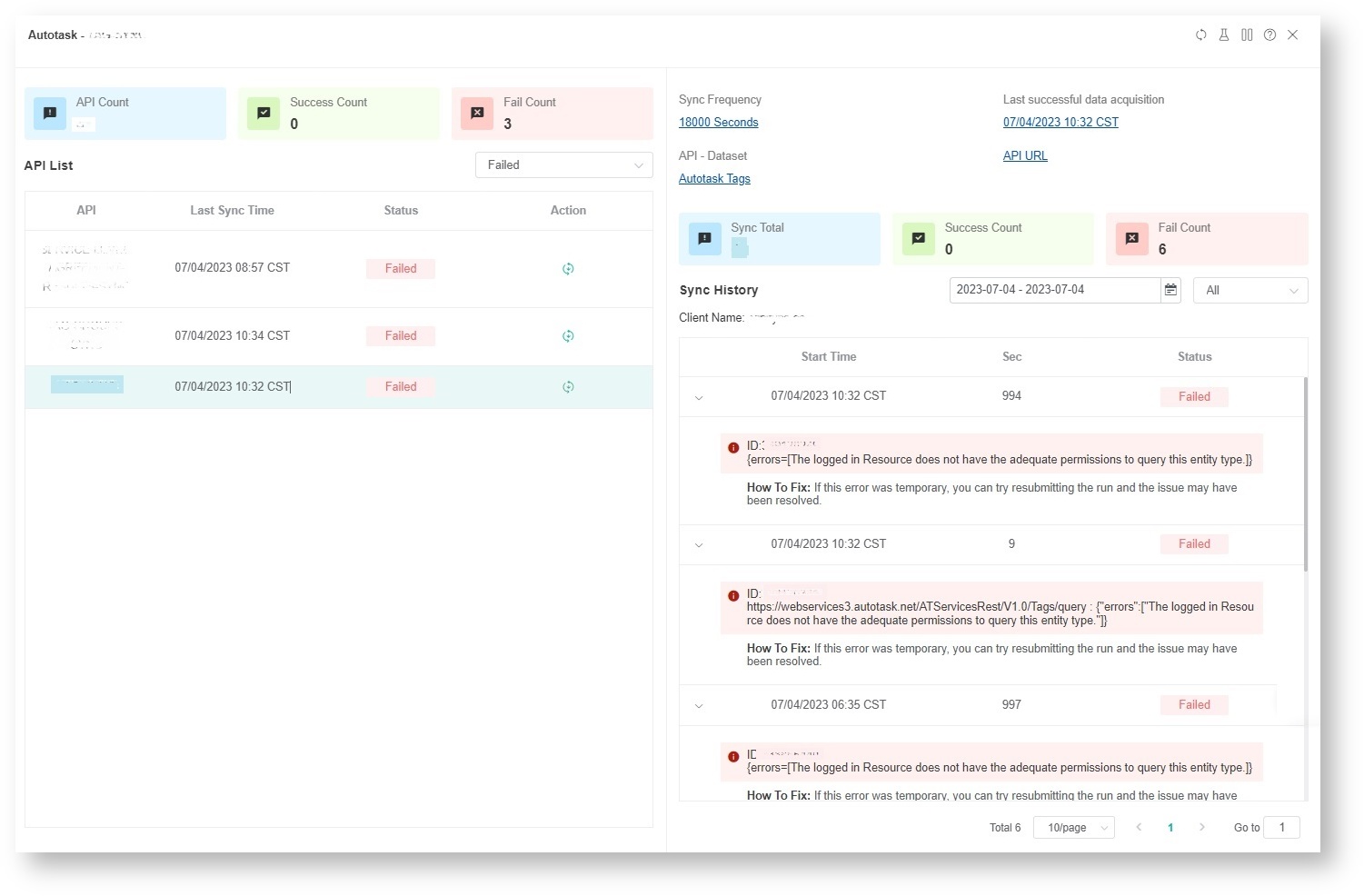Open the Failed status filter dropdown

563,165
